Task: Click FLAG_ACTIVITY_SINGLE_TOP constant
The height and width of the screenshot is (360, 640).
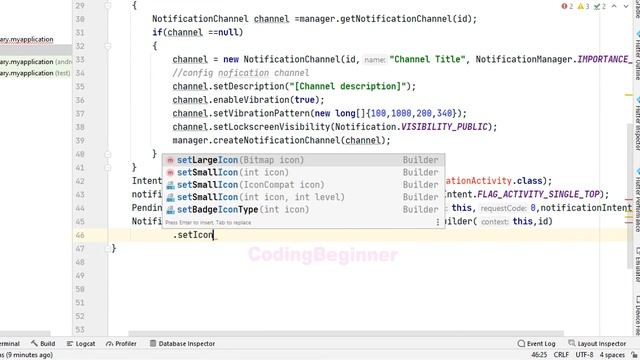Action: (x=538, y=194)
